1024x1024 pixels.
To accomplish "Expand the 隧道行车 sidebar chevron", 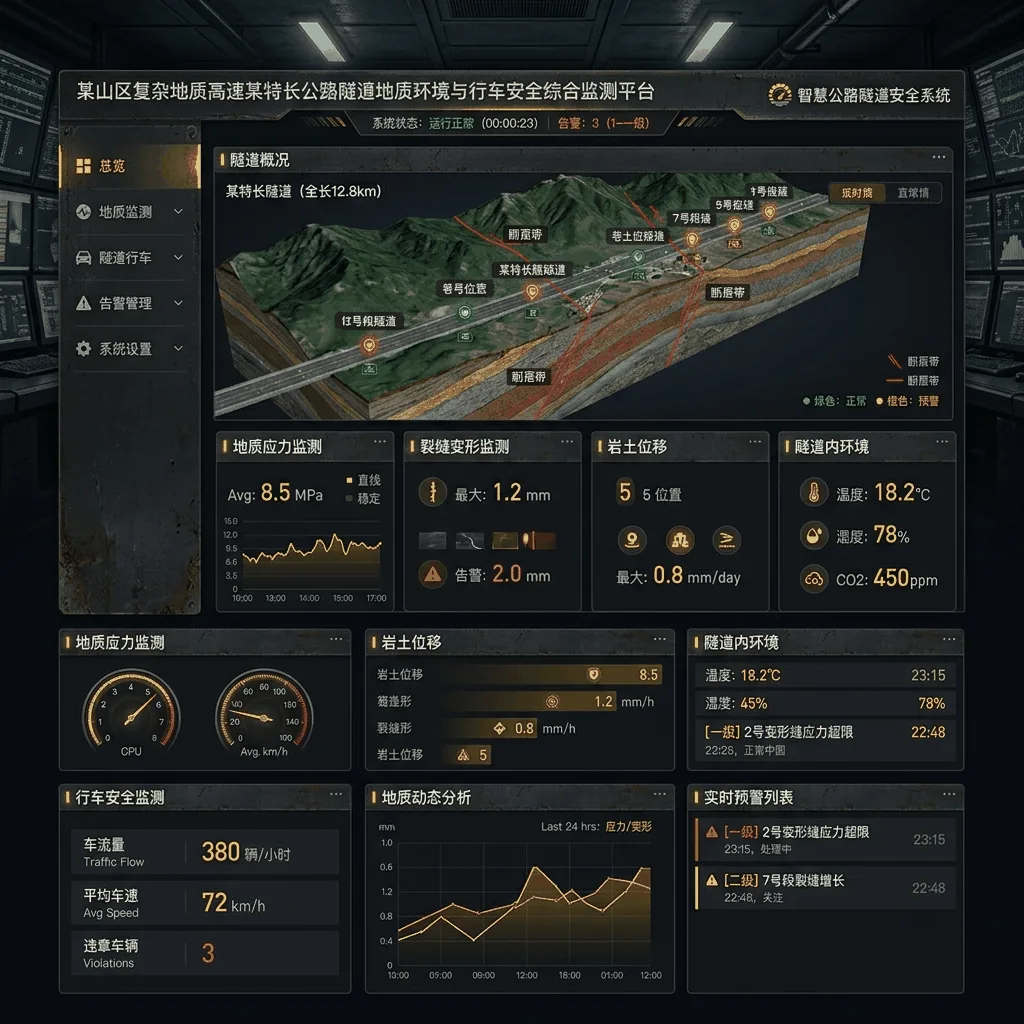I will [x=178, y=257].
